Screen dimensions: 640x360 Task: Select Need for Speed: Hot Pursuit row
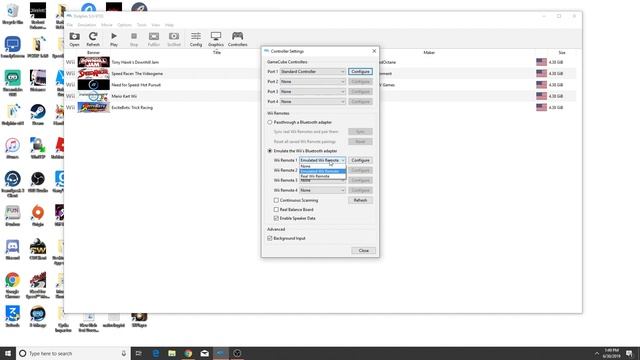coord(321,85)
